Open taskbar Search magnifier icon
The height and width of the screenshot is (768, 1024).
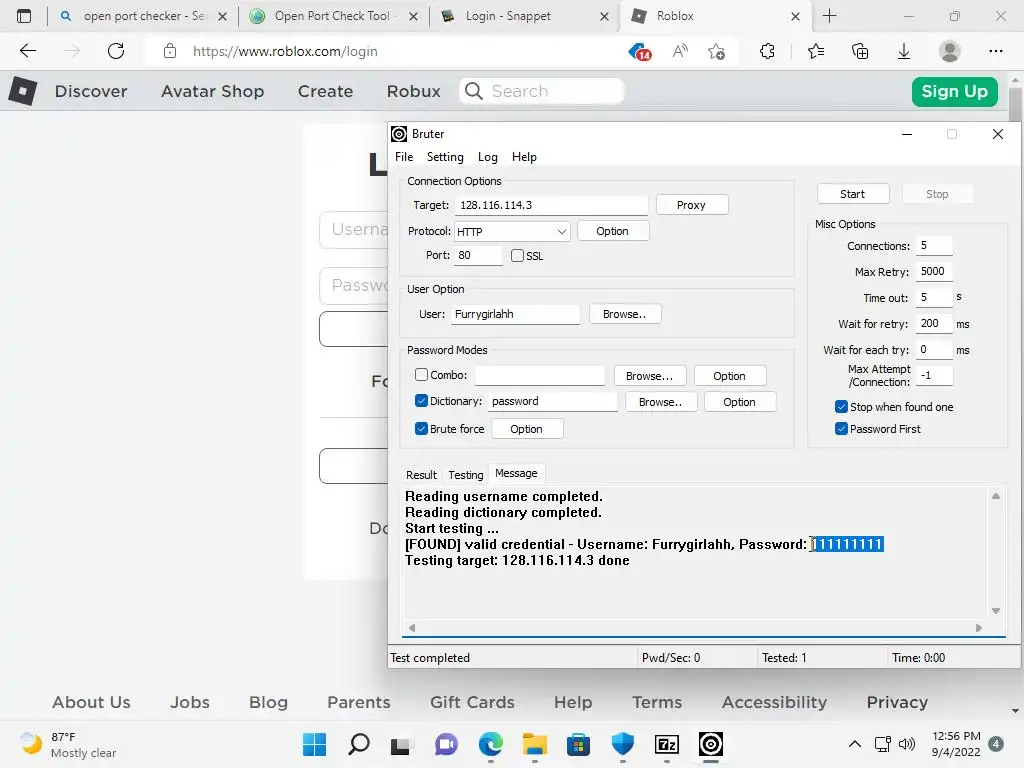pyautogui.click(x=359, y=744)
